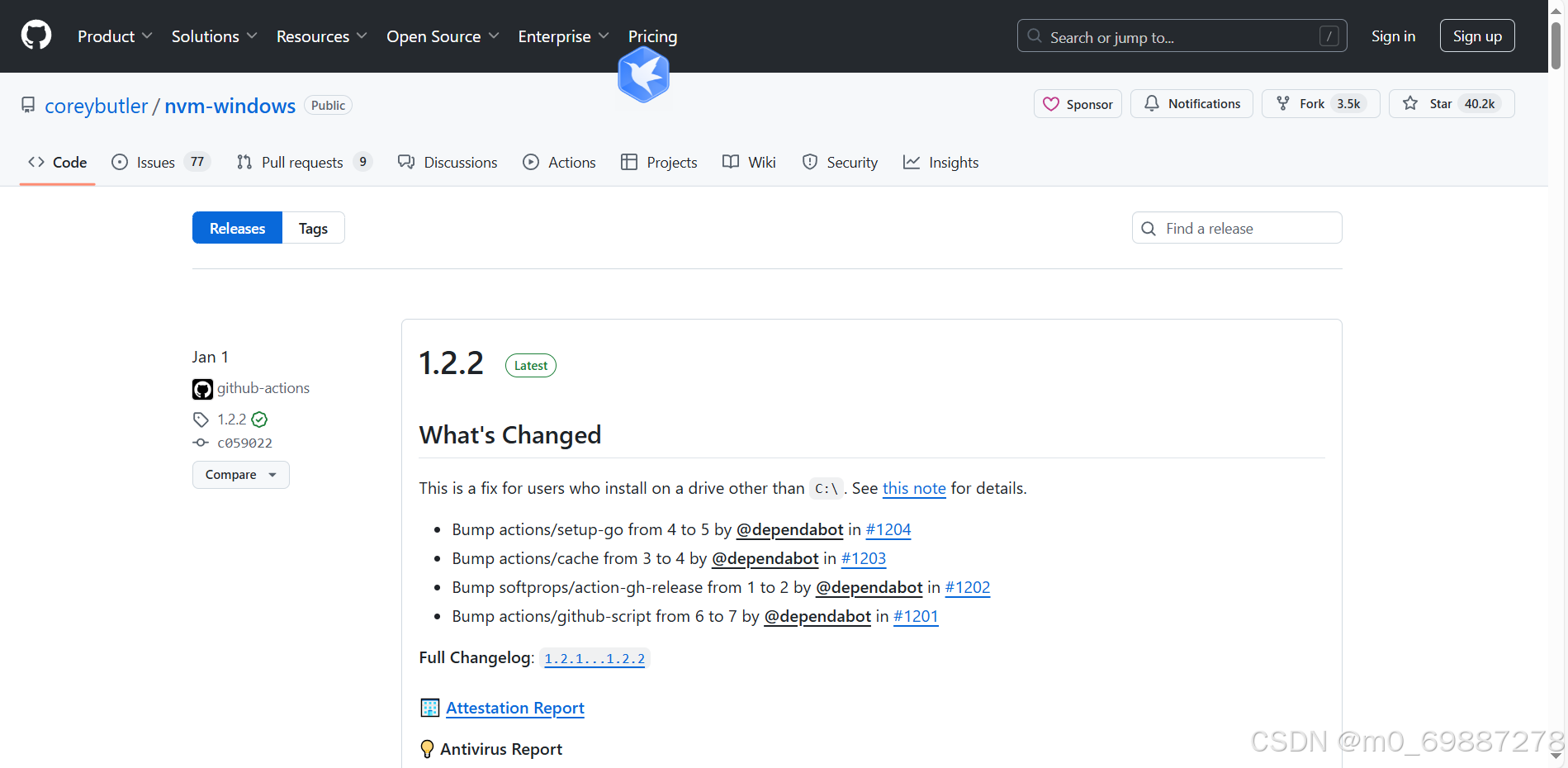Expand the Product menu
The image size is (1568, 768).
[x=115, y=36]
